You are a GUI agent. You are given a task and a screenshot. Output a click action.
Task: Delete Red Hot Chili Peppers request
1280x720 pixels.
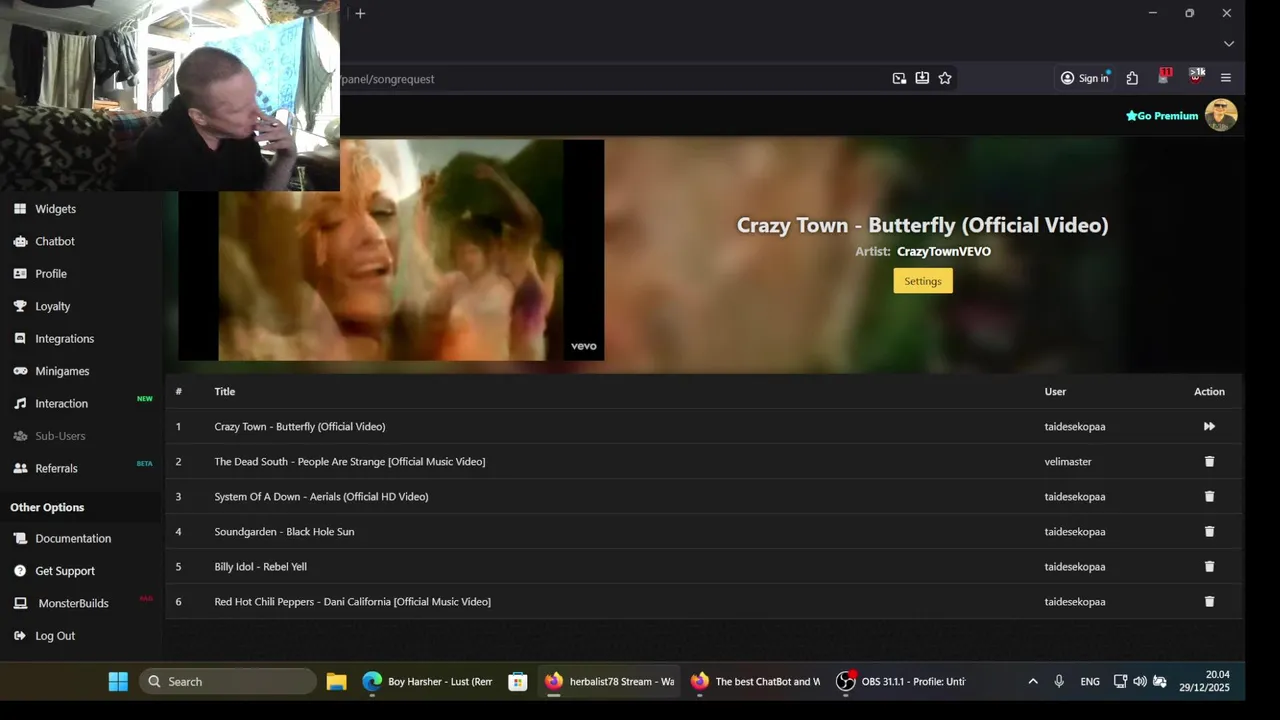1209,601
